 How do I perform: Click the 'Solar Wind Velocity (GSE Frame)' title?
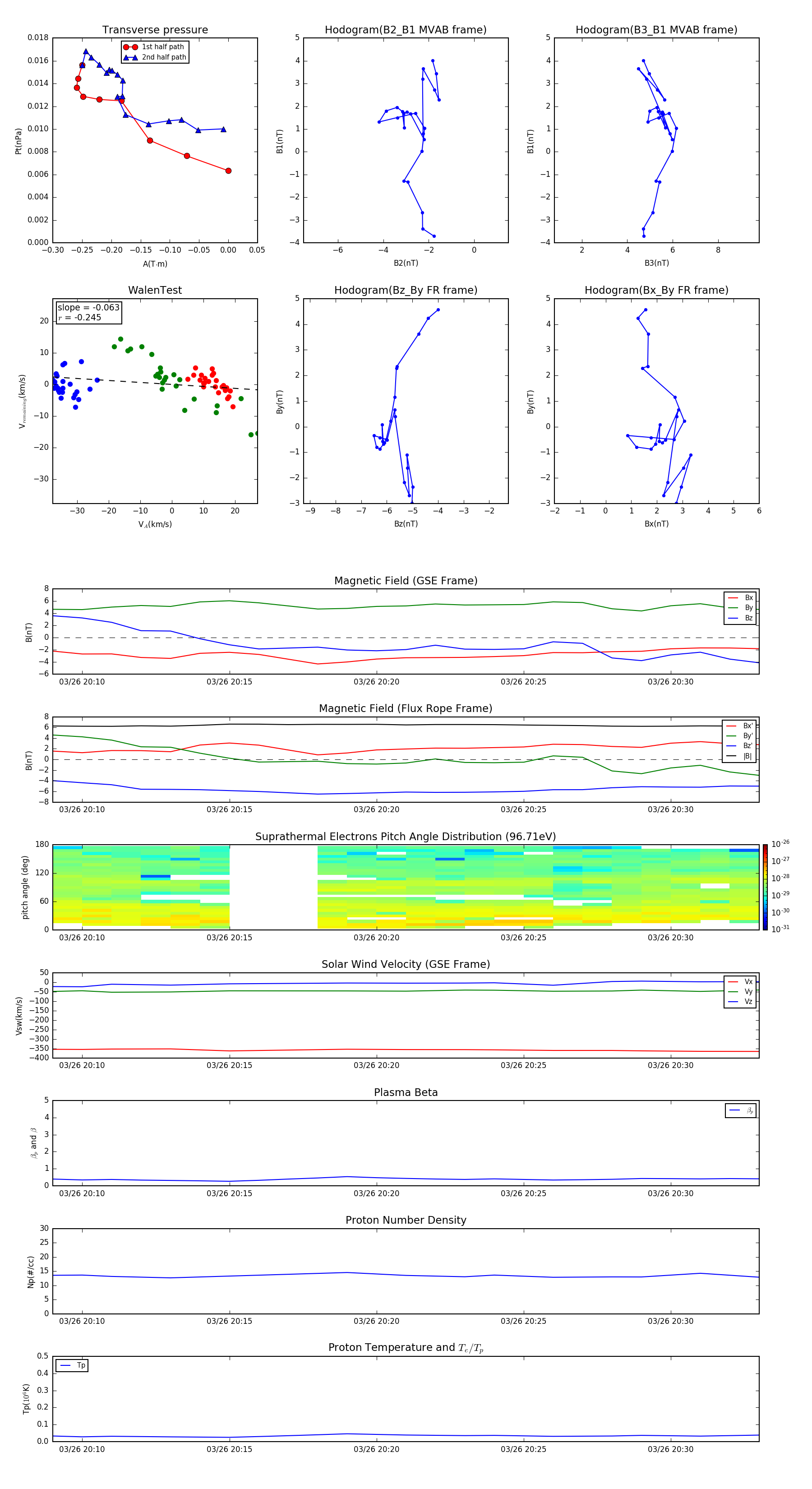pos(406,965)
